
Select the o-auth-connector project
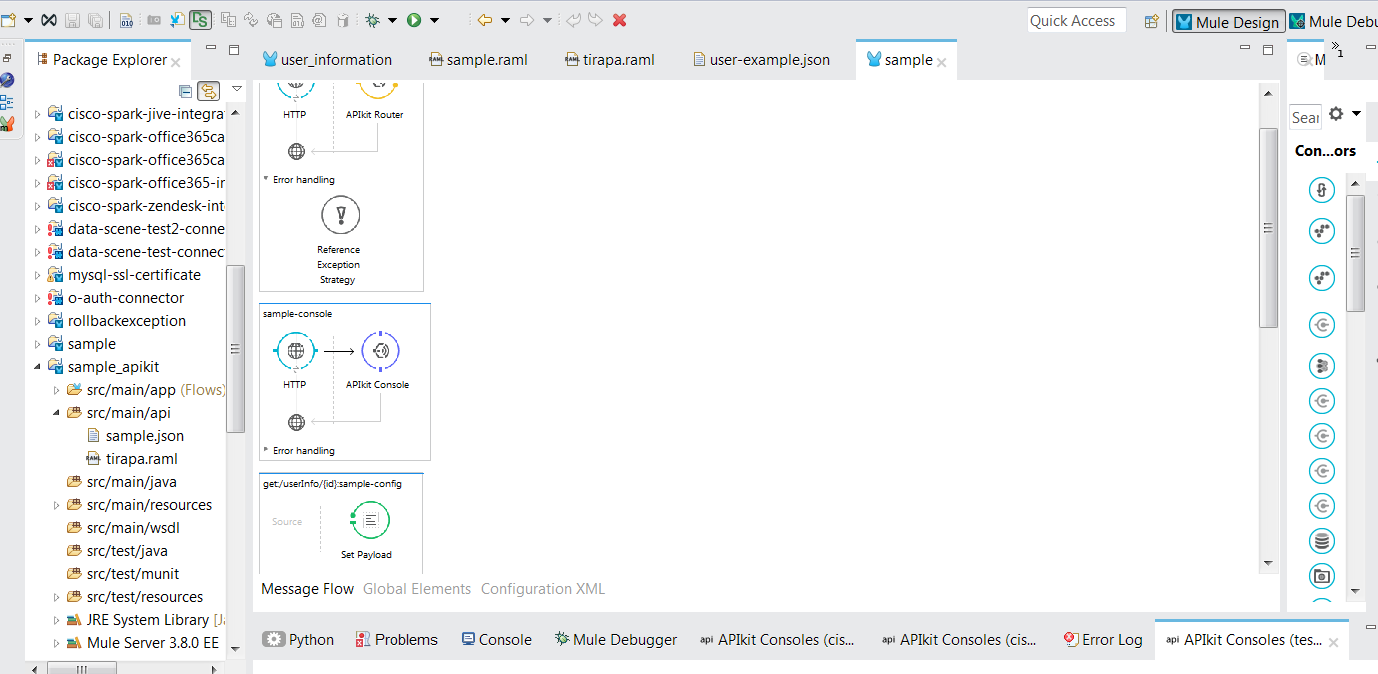[x=116, y=298]
